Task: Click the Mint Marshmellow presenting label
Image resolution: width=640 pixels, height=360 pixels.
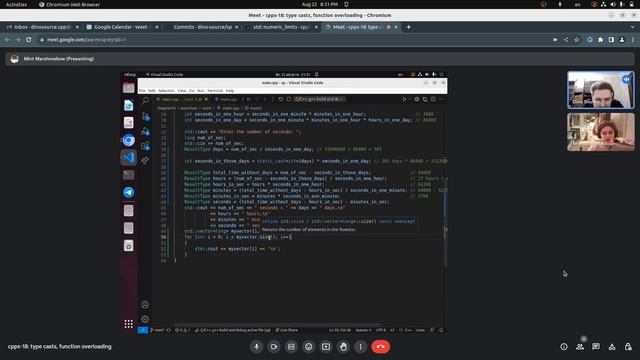Action: pyautogui.click(x=58, y=59)
